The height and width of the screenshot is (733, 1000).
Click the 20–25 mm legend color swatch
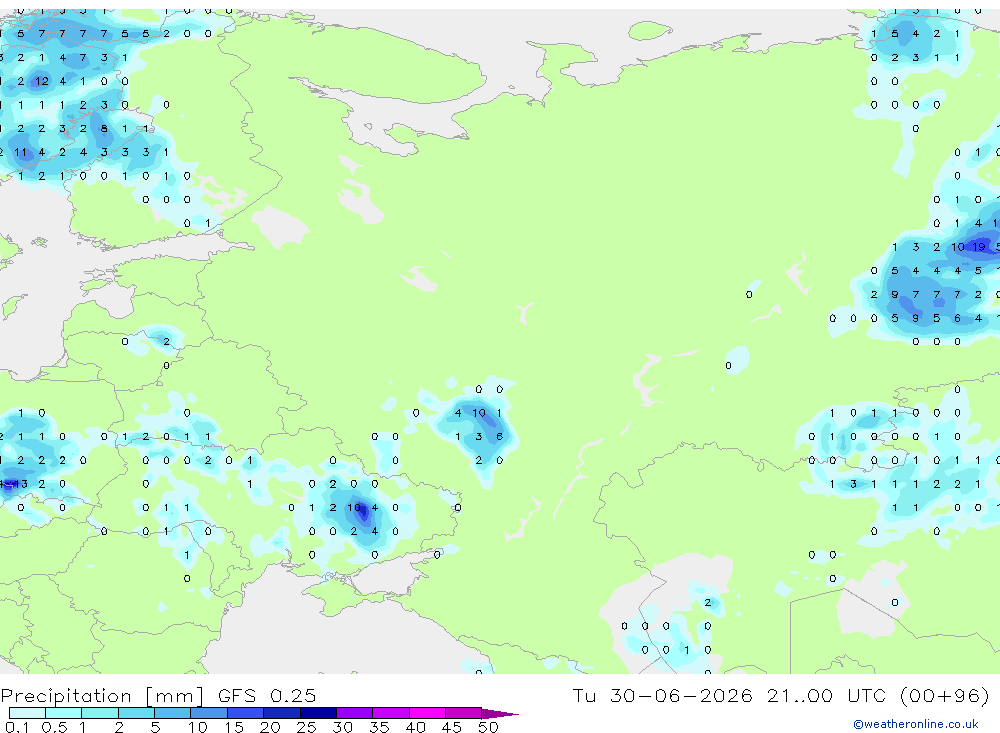282,713
